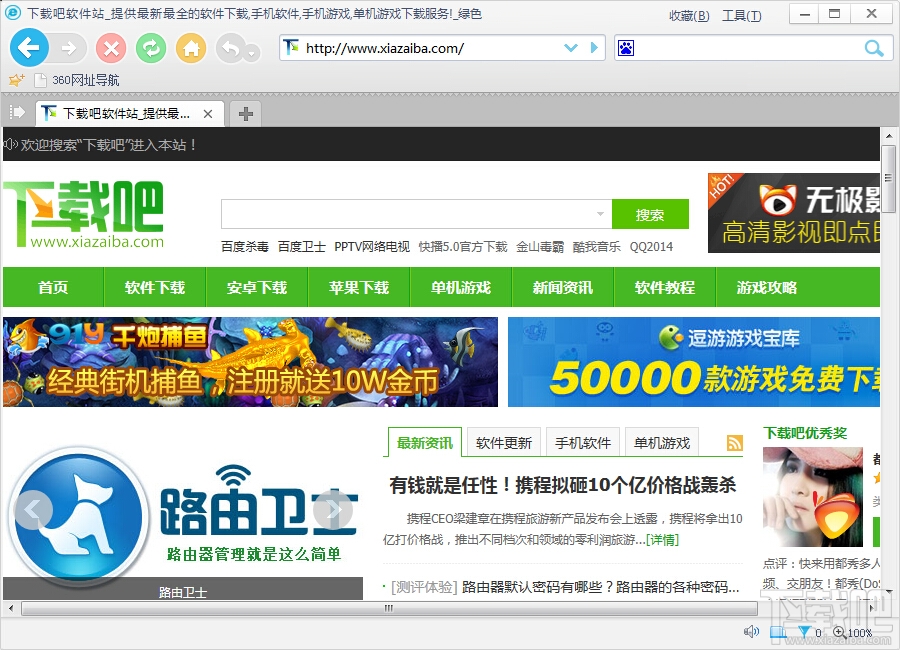Screen dimensions: 900x650
Task: Open the 金山毒霸 link
Action: tap(540, 247)
